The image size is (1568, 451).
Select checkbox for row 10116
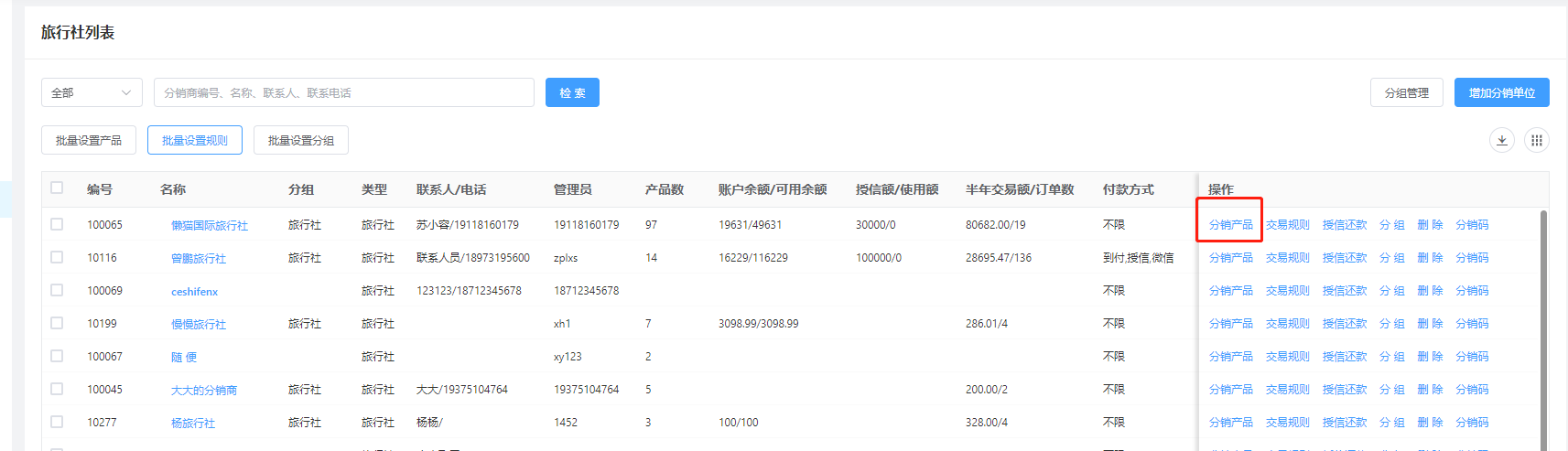tap(57, 257)
